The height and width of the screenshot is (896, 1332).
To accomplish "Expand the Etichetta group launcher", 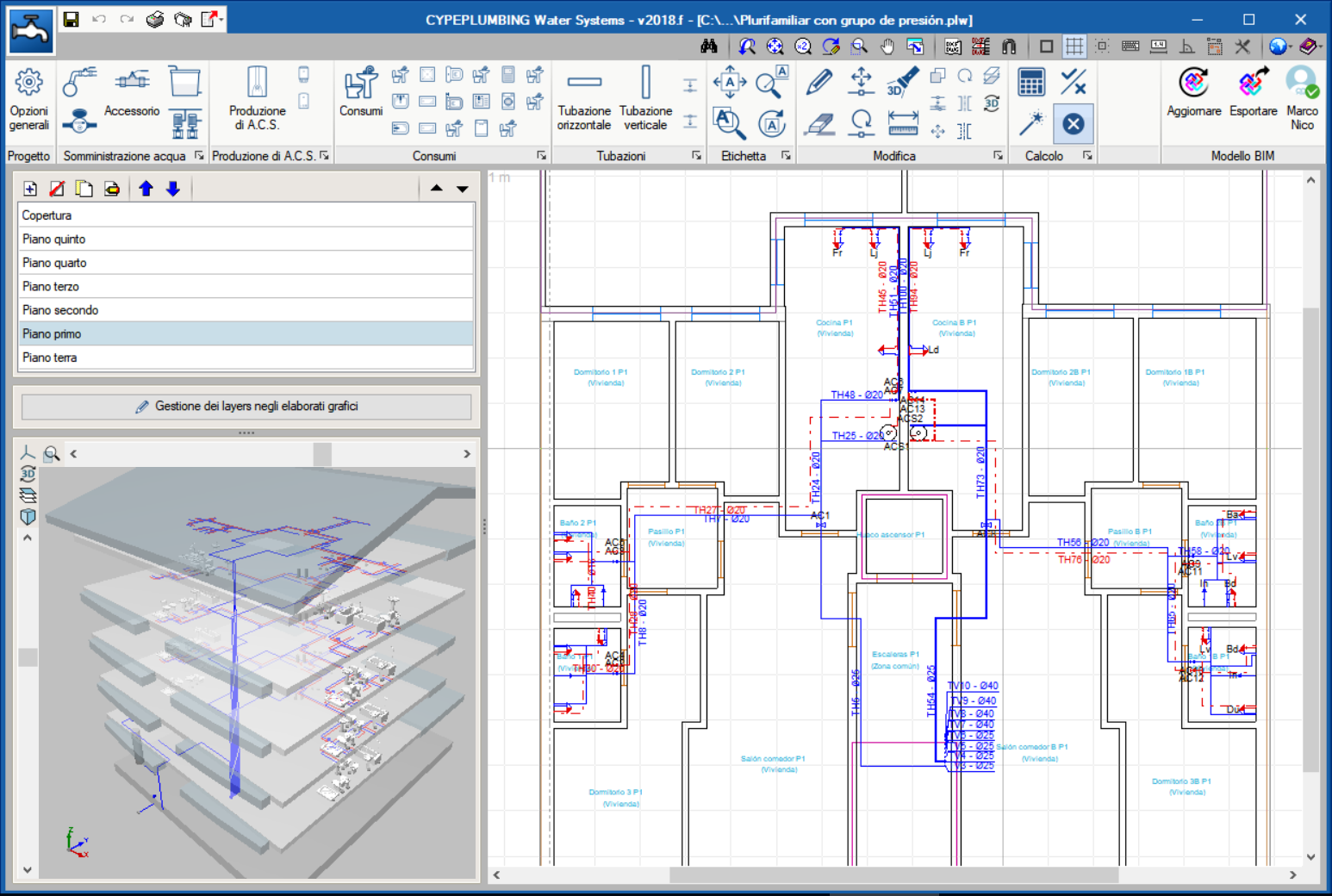I will tap(786, 156).
